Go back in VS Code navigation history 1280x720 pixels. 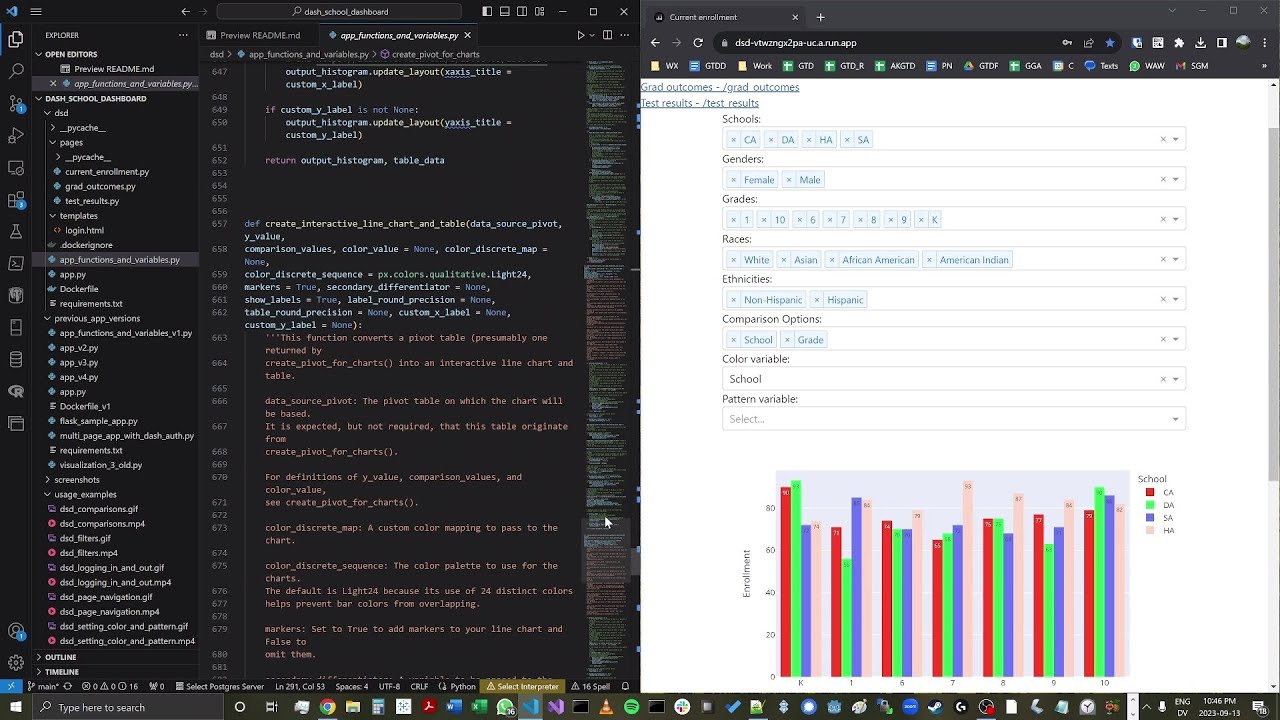coord(185,12)
